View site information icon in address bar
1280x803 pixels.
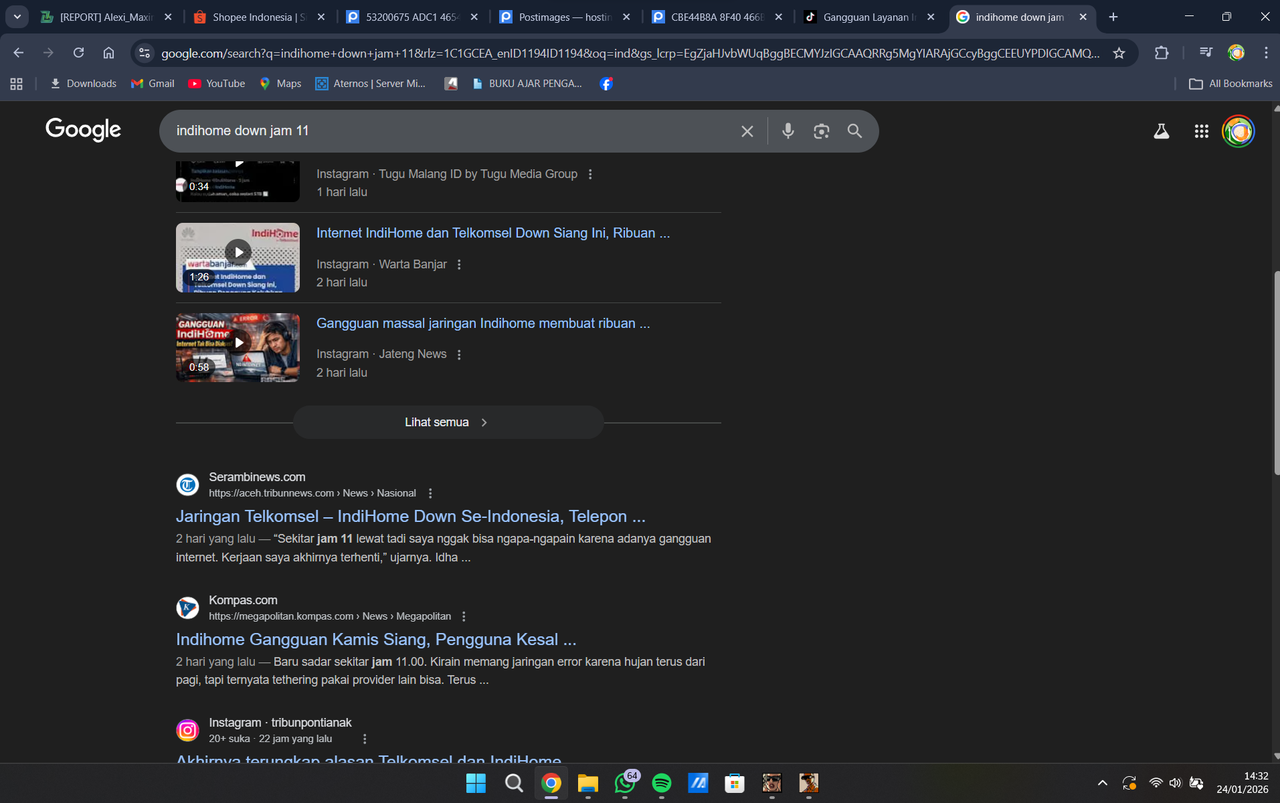click(145, 53)
